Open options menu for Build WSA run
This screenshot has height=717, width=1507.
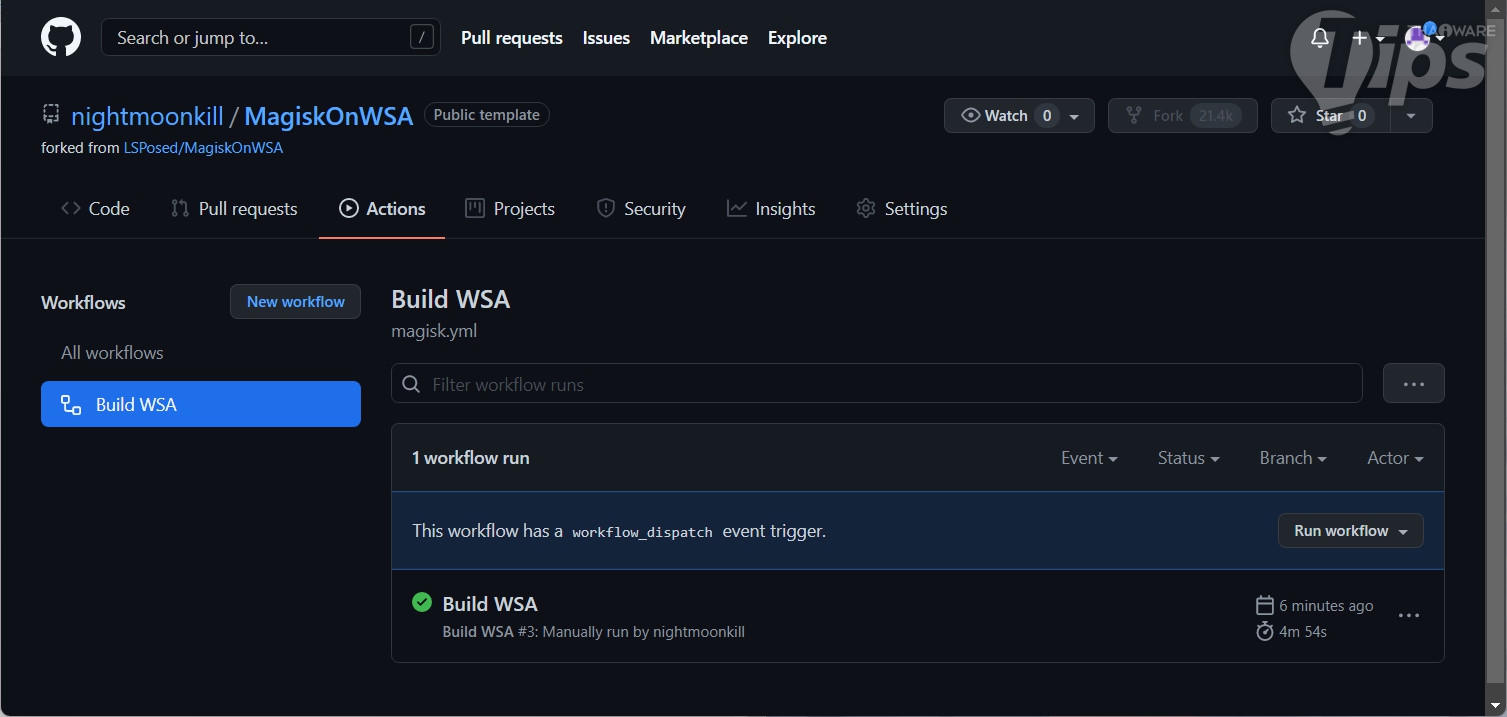(x=1408, y=616)
